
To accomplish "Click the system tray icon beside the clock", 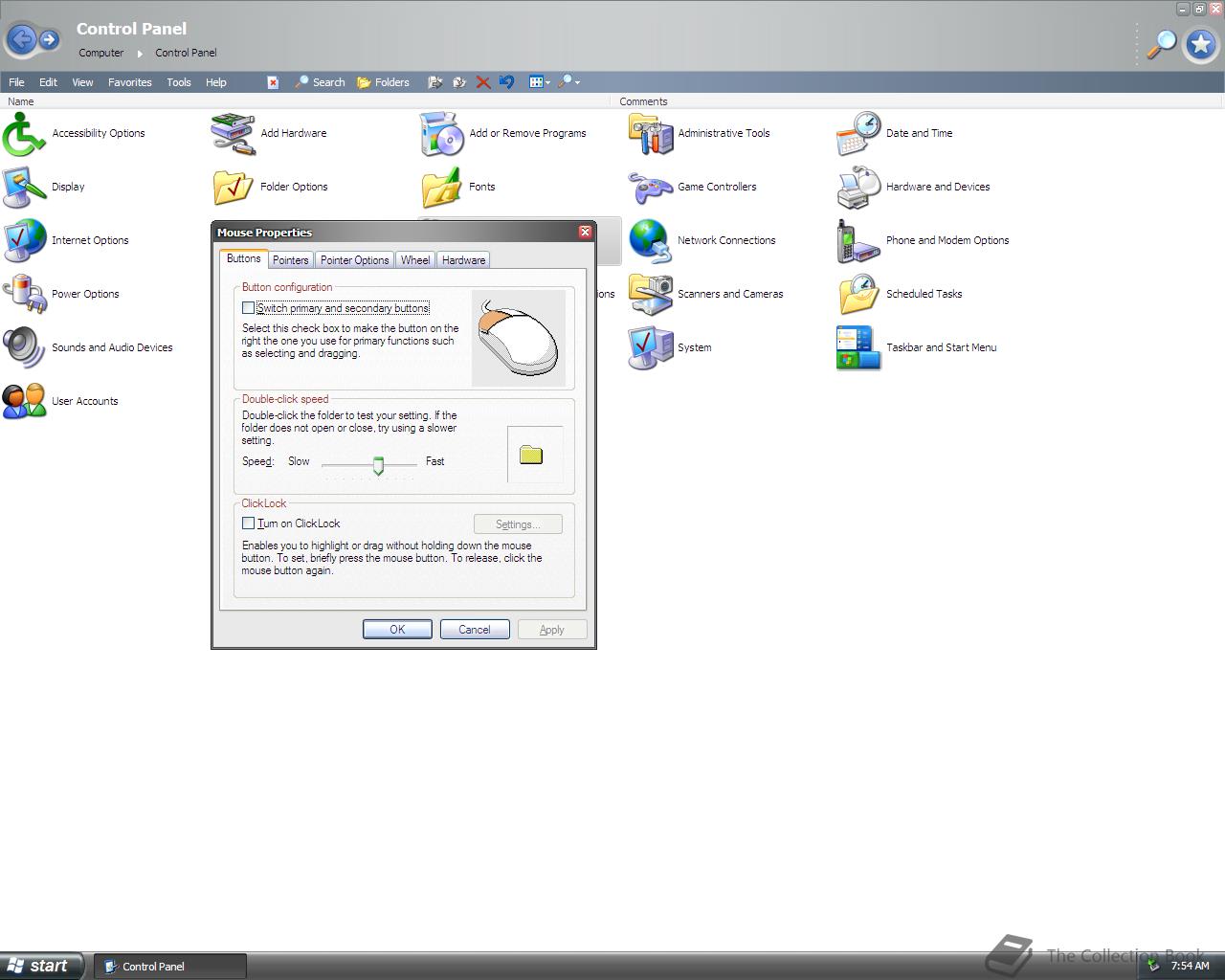I will pyautogui.click(x=1154, y=966).
